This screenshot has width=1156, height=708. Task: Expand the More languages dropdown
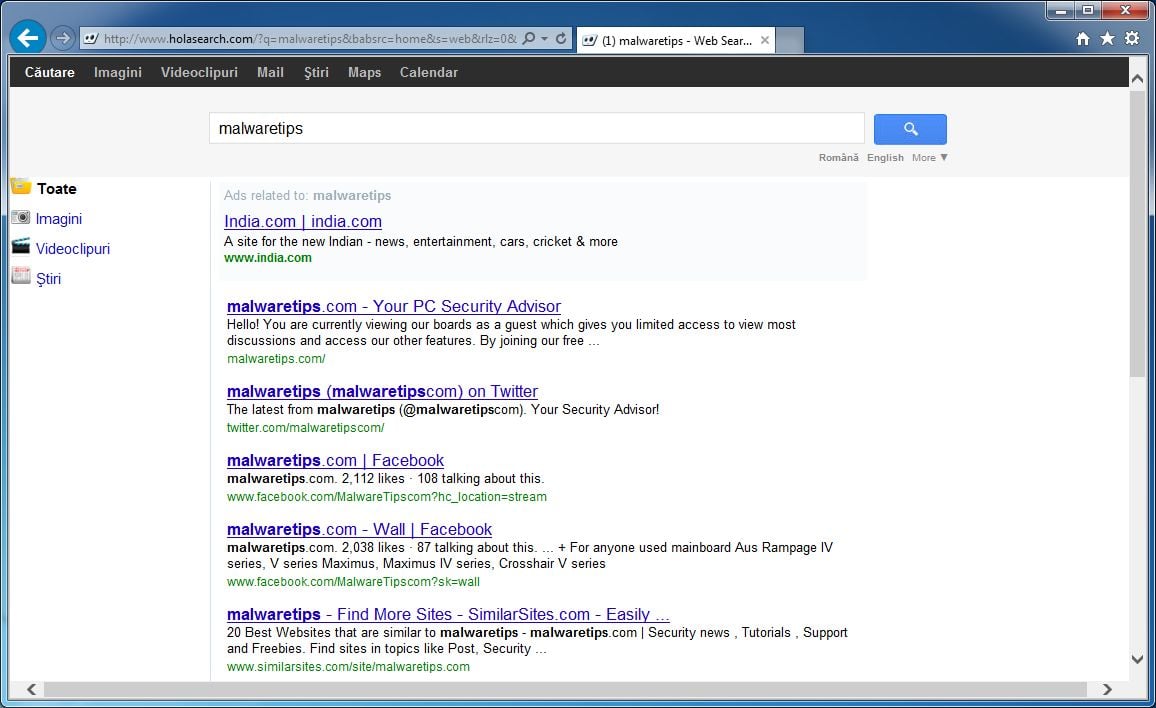tap(929, 158)
